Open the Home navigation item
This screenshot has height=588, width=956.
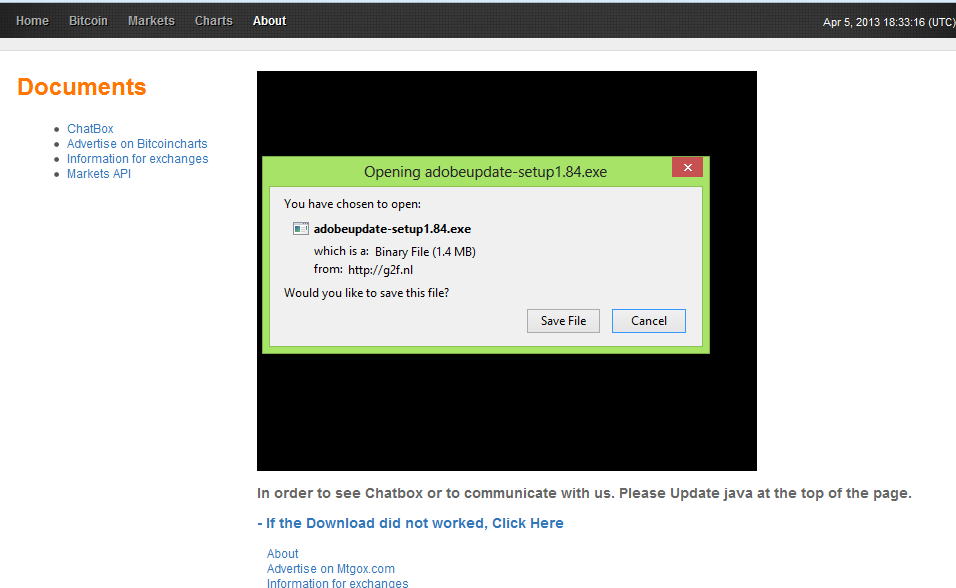point(32,21)
